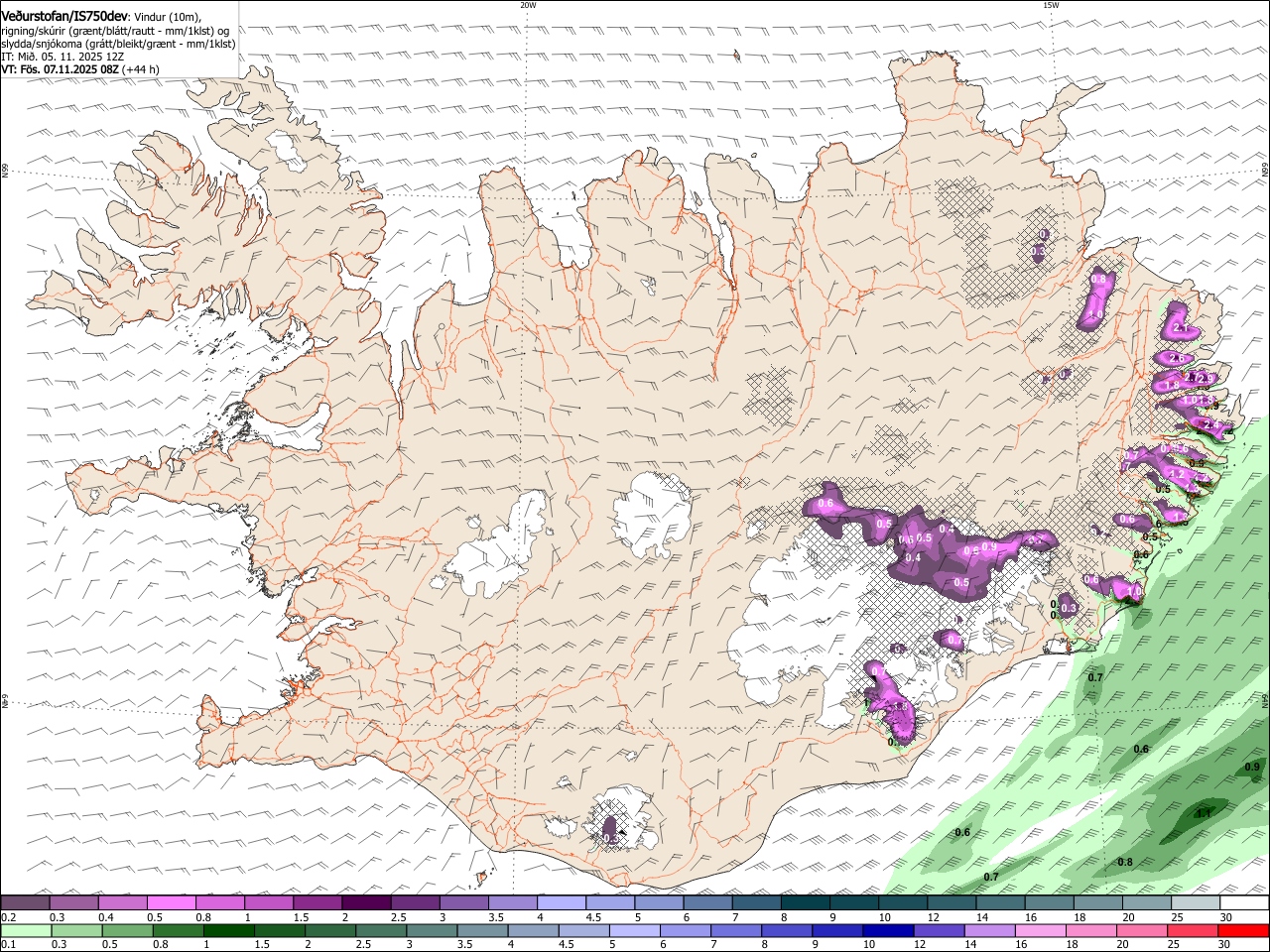Pick the top-row legend swatch labeled 20
Screen dimensions: 1270x952
1146,902
